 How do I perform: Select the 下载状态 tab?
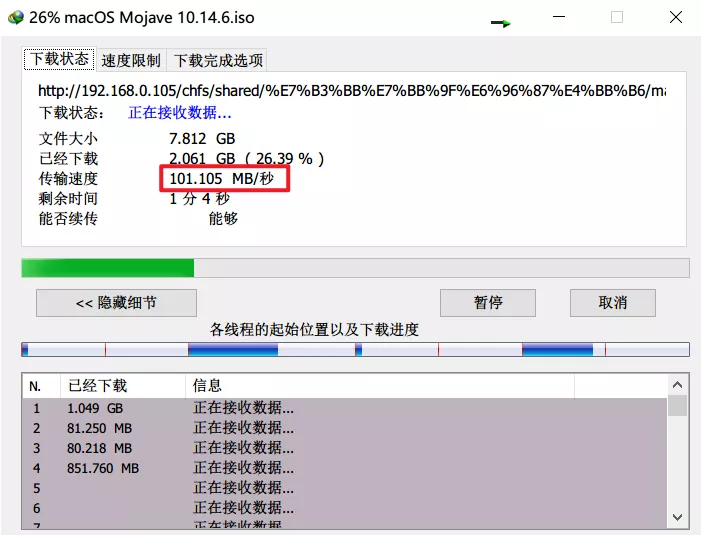click(59, 59)
